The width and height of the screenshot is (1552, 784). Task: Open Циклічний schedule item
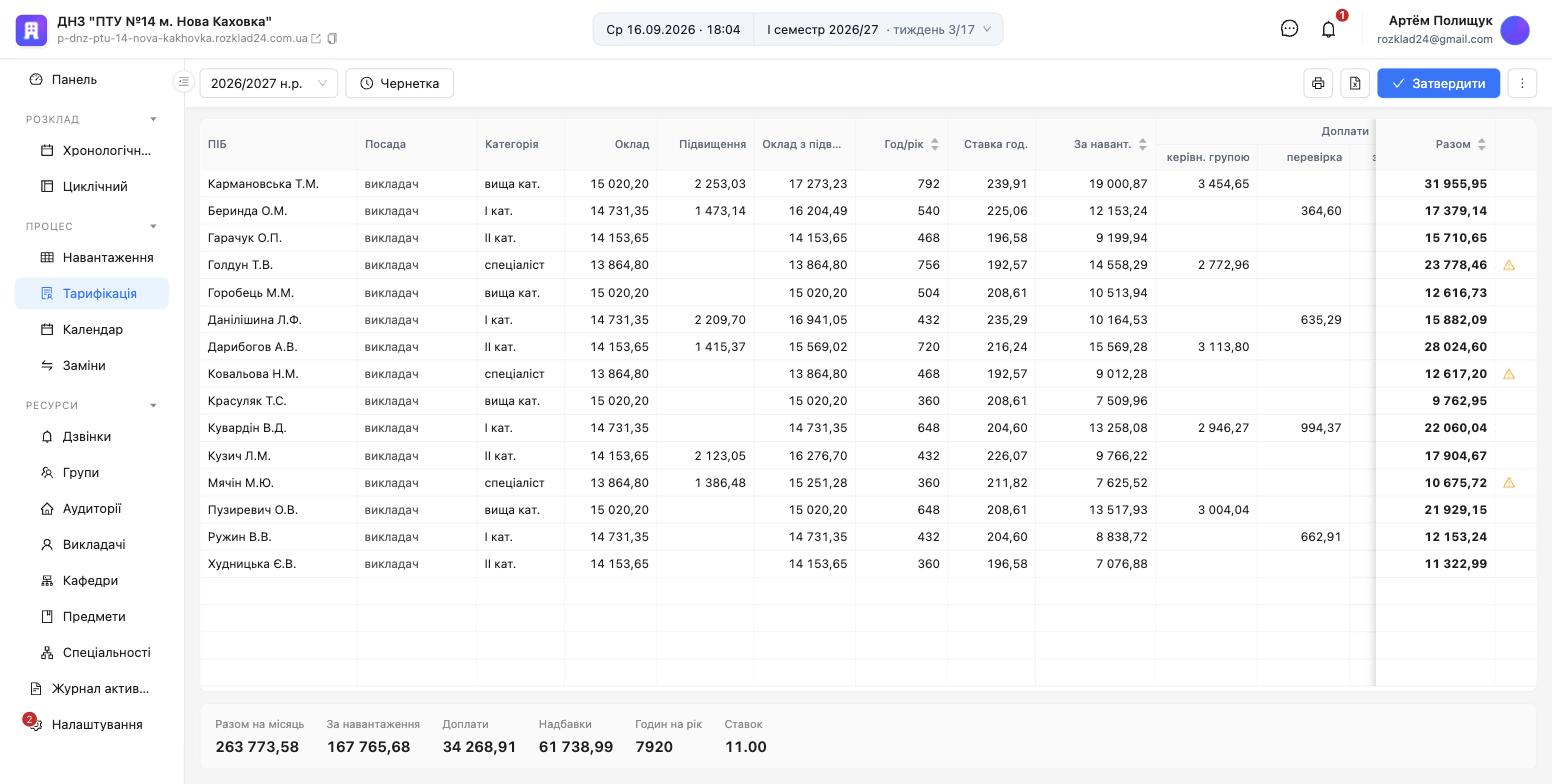click(x=92, y=186)
